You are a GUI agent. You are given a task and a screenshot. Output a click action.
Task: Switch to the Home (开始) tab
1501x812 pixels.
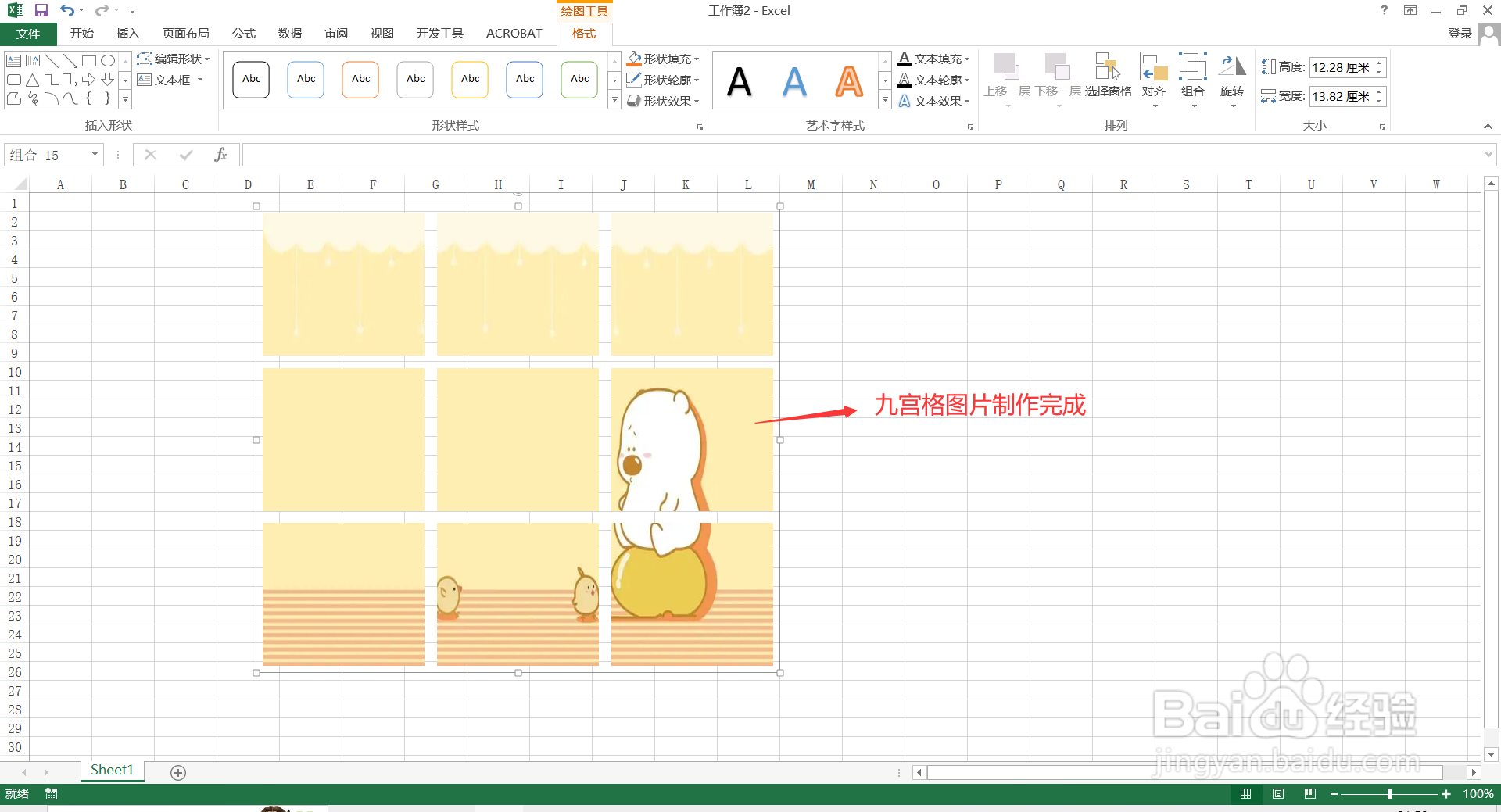tap(82, 34)
